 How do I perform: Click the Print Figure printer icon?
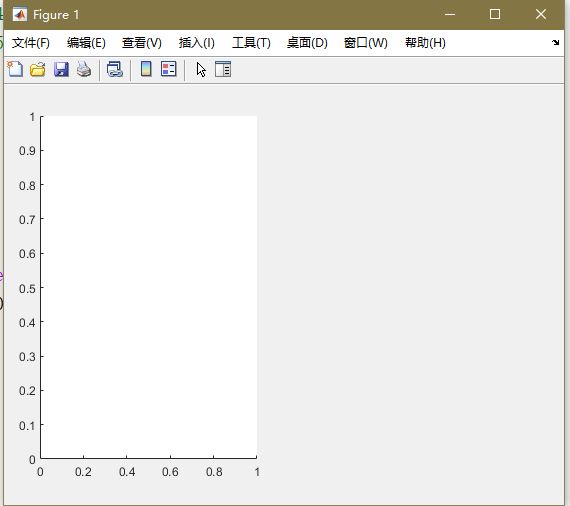84,69
